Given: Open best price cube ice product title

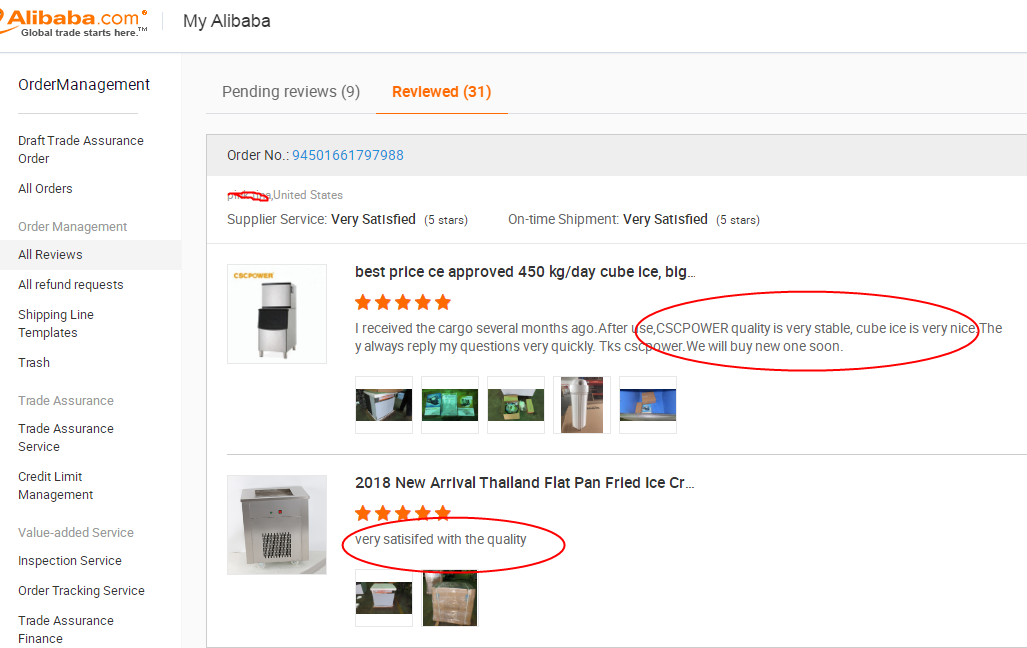Looking at the screenshot, I should tap(525, 272).
